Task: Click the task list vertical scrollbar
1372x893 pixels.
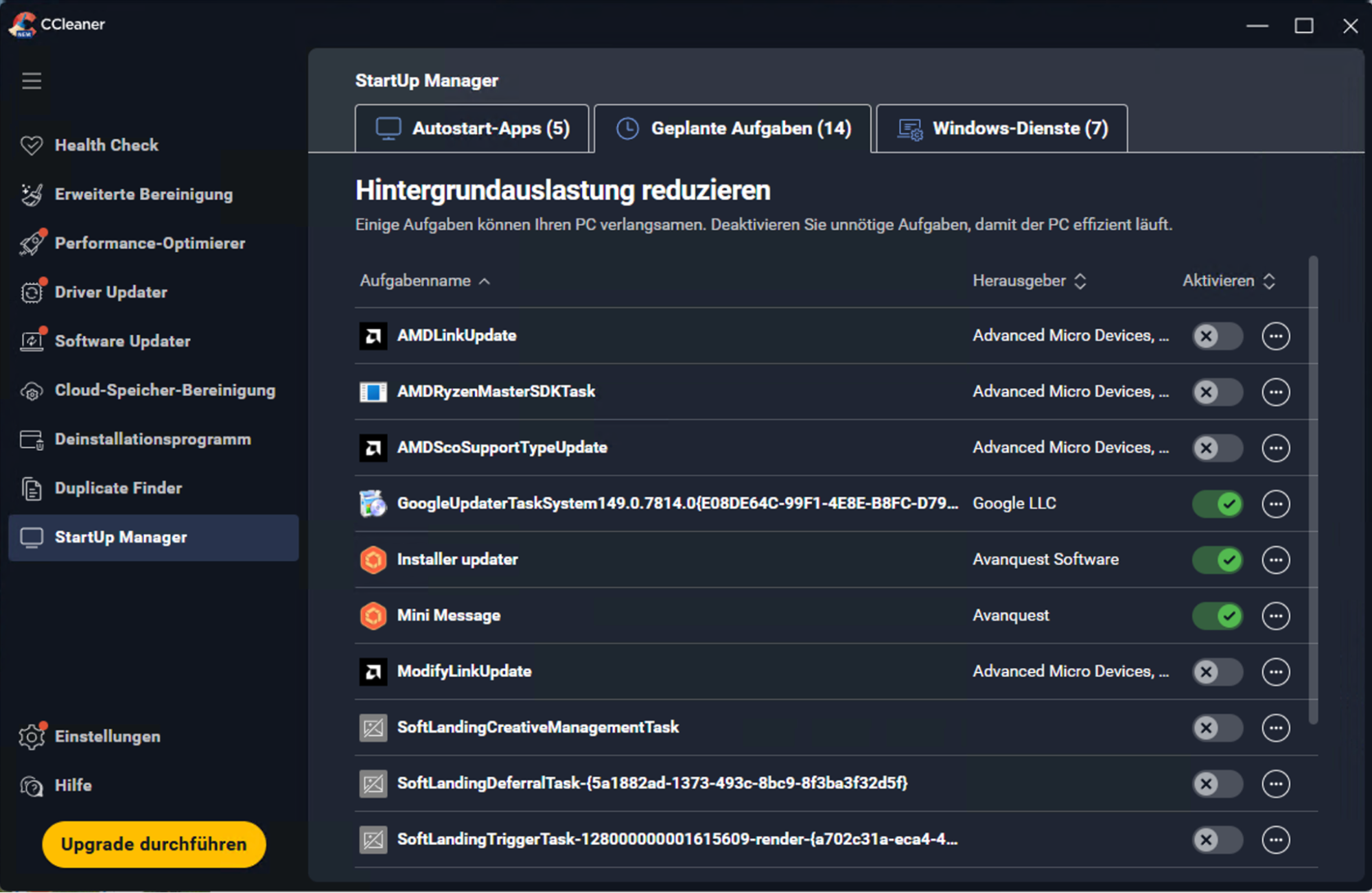Action: point(1313,490)
